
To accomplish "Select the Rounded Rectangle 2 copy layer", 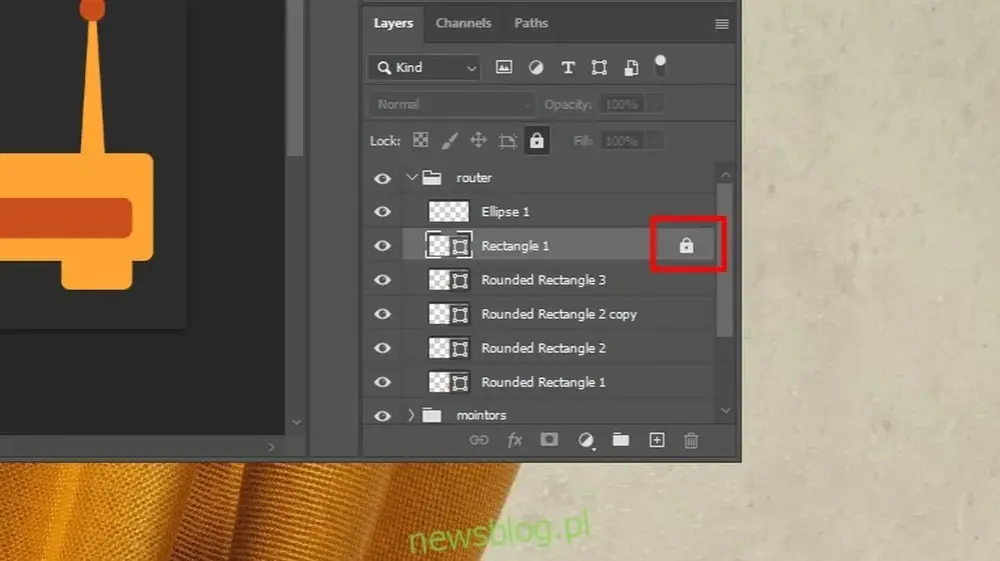I will (559, 314).
